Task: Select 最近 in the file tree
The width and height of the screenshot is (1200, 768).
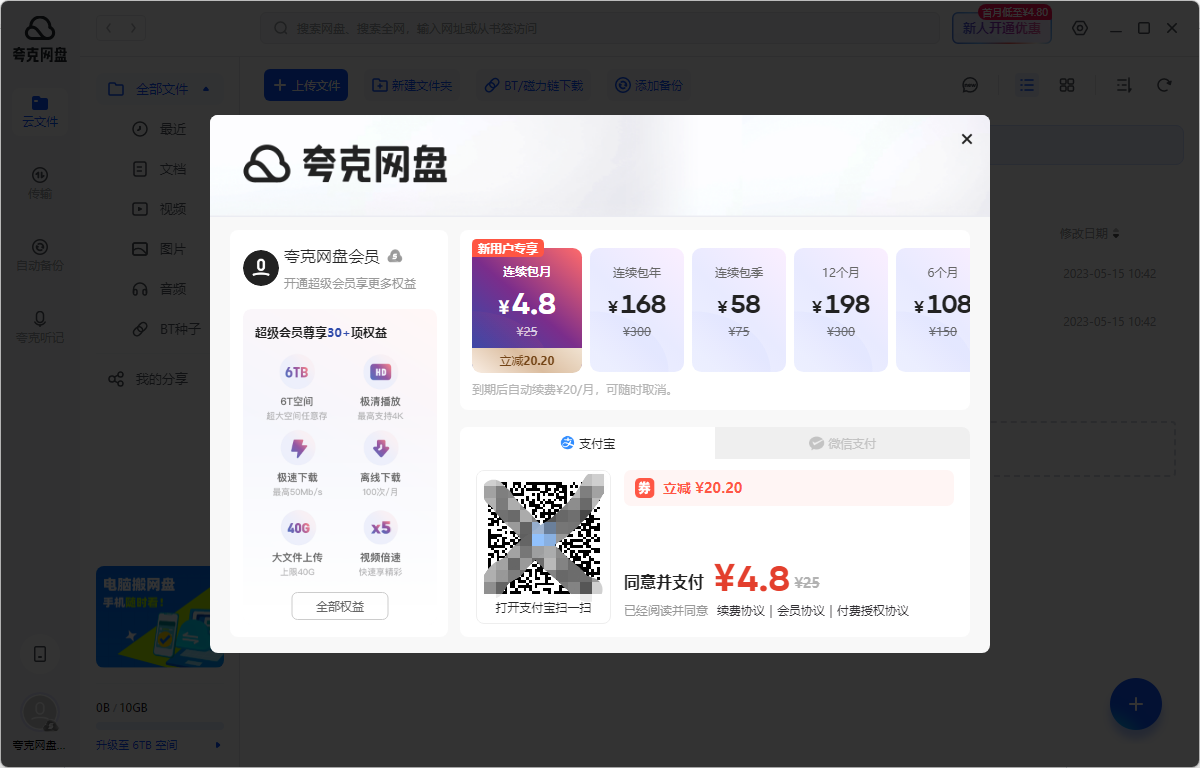Action: pyautogui.click(x=160, y=129)
